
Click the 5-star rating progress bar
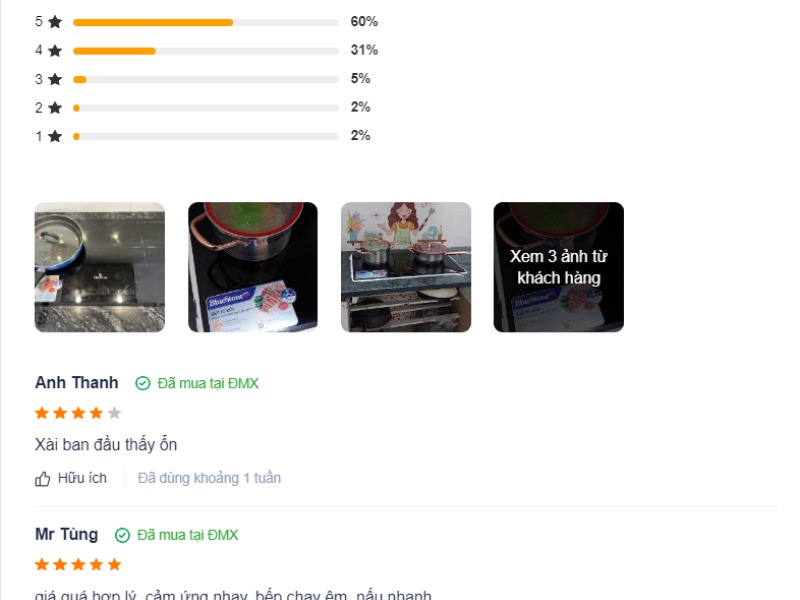[205, 22]
